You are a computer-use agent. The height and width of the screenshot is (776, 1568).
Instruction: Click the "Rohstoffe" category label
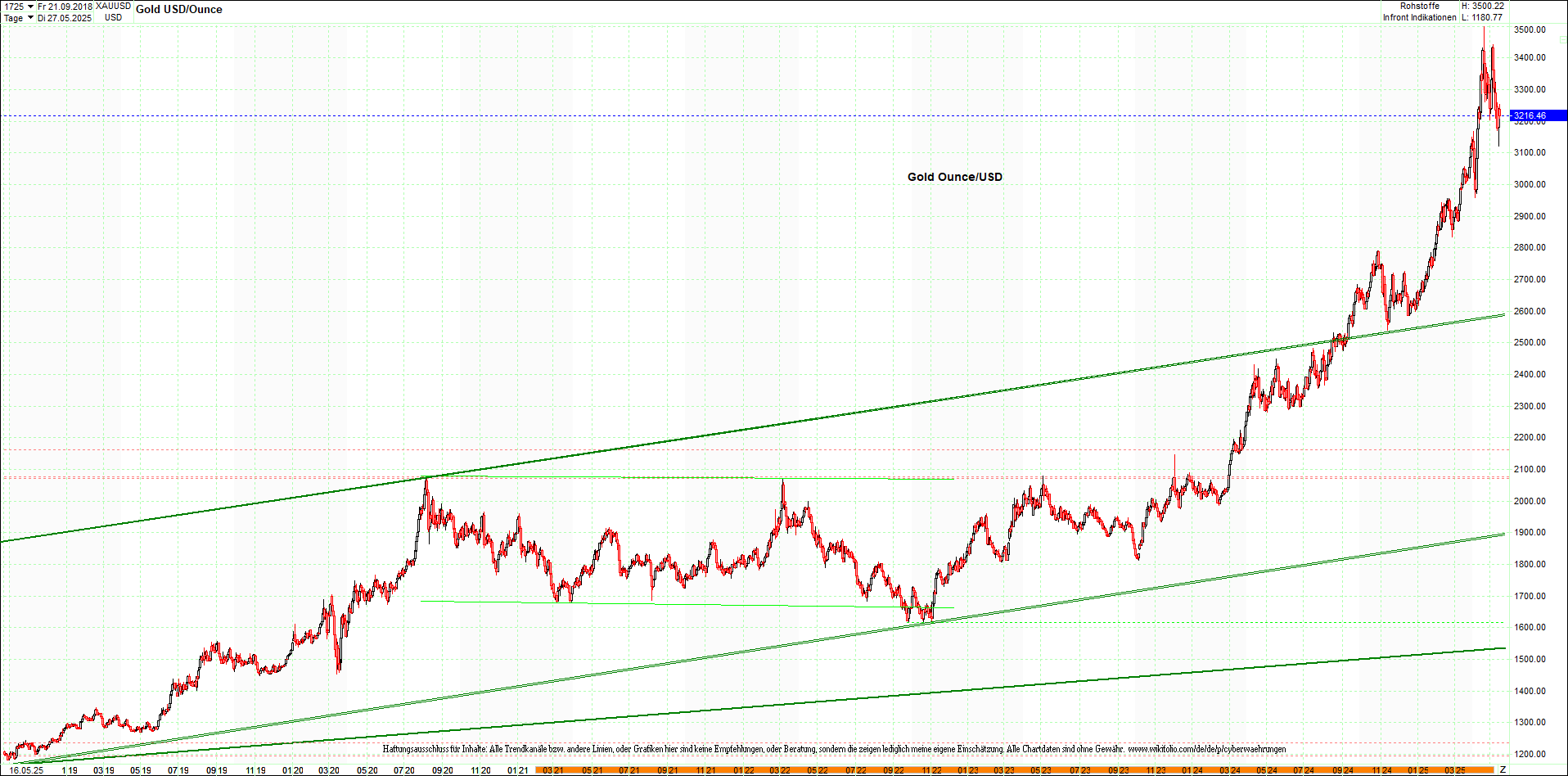pos(1420,5)
